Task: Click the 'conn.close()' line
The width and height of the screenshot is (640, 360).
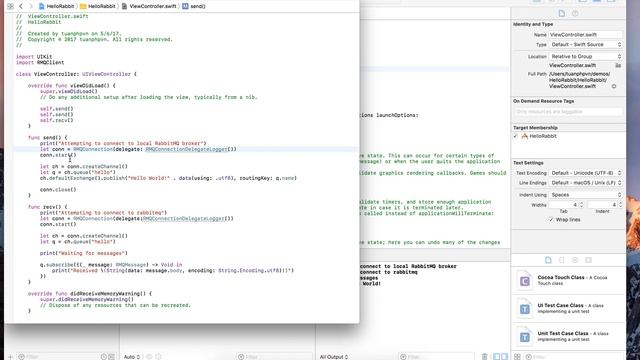Action: [x=58, y=190]
